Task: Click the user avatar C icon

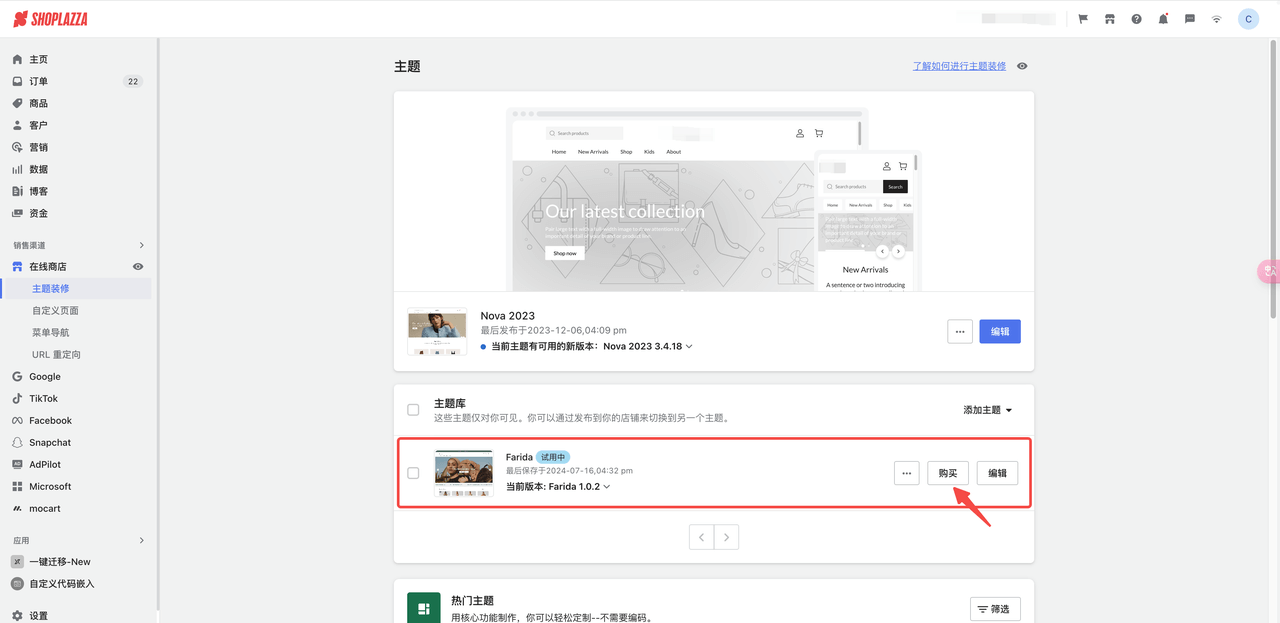Action: [1248, 19]
